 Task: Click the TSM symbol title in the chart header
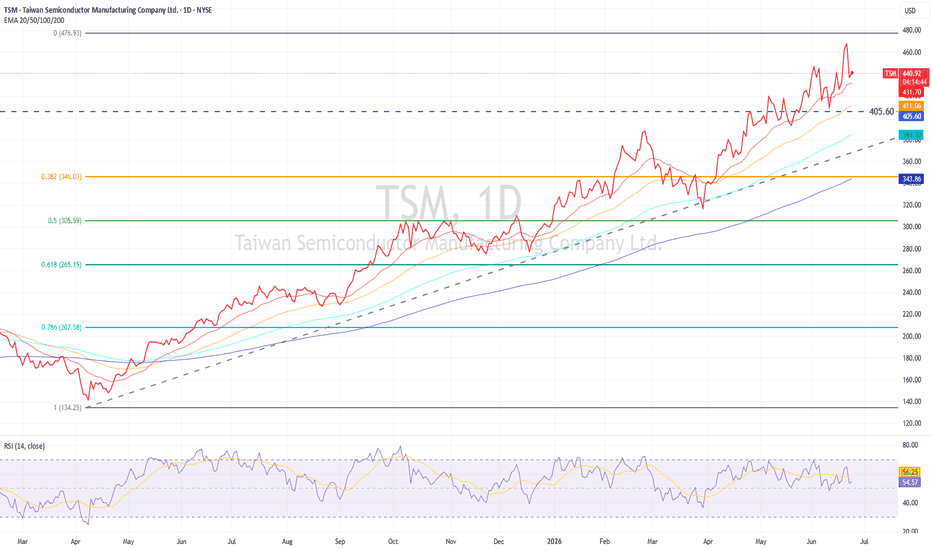tap(108, 11)
